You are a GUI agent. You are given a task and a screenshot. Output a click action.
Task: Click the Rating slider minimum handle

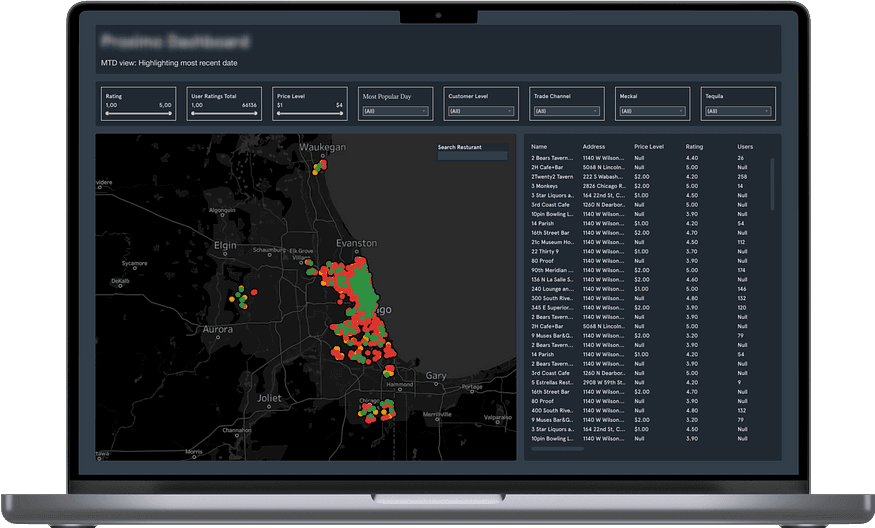click(x=107, y=113)
